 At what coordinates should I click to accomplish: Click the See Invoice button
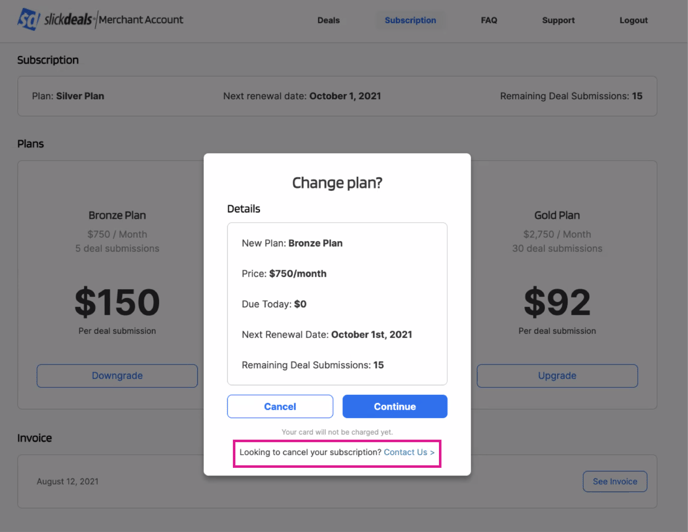point(615,481)
